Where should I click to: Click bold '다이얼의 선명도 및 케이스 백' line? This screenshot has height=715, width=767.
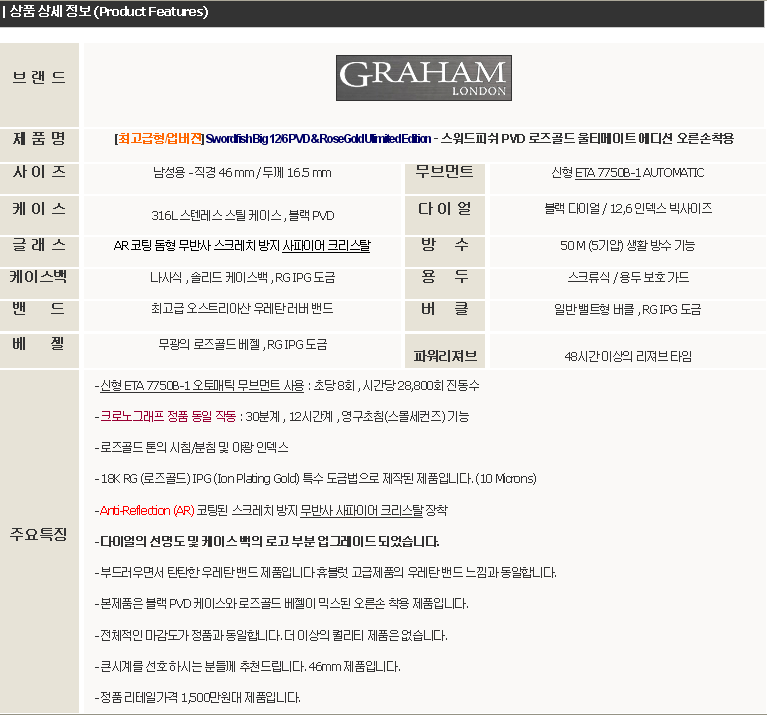[267, 541]
